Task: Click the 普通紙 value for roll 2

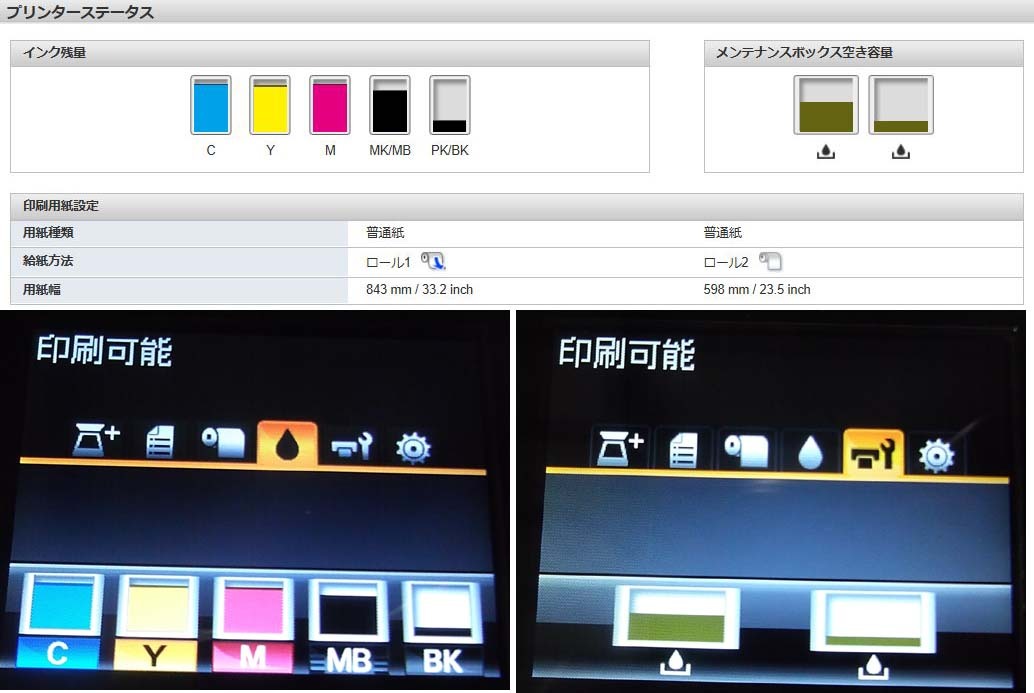Action: [723, 233]
